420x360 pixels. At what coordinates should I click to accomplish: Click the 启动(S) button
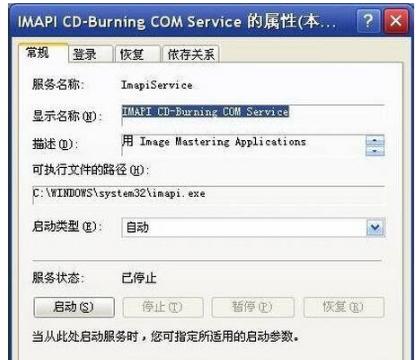click(x=74, y=307)
